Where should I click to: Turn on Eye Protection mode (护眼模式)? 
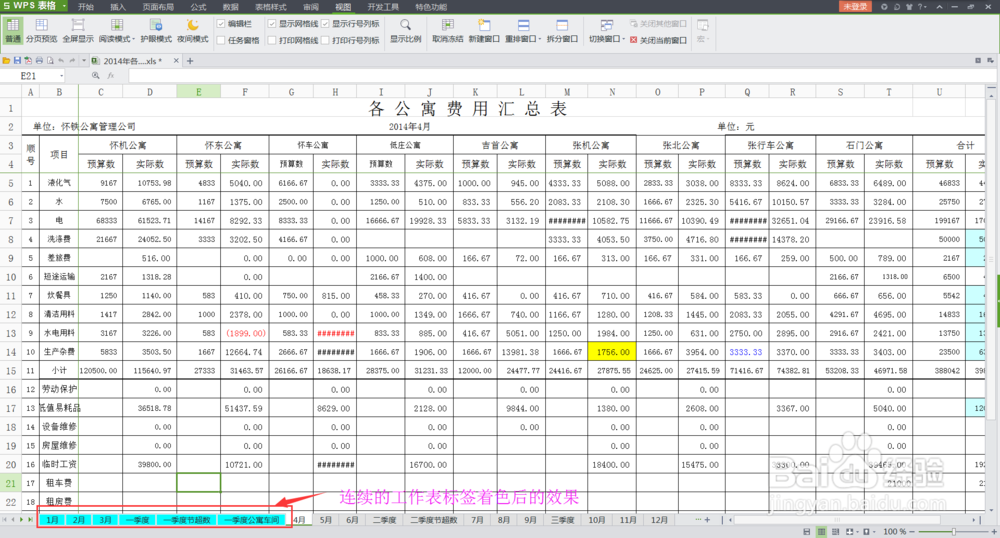[156, 31]
